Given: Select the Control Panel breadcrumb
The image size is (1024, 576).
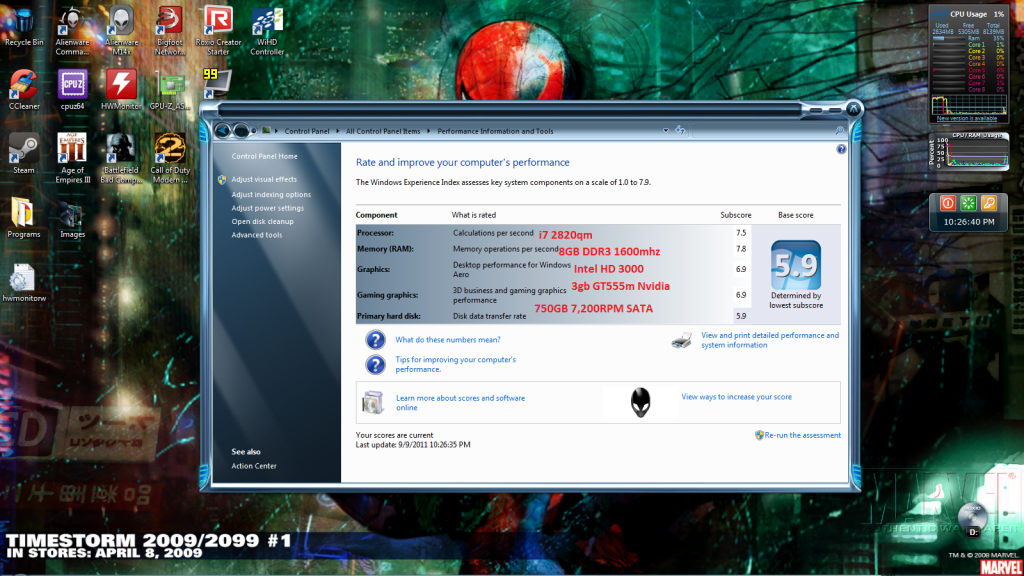Looking at the screenshot, I should (x=306, y=131).
